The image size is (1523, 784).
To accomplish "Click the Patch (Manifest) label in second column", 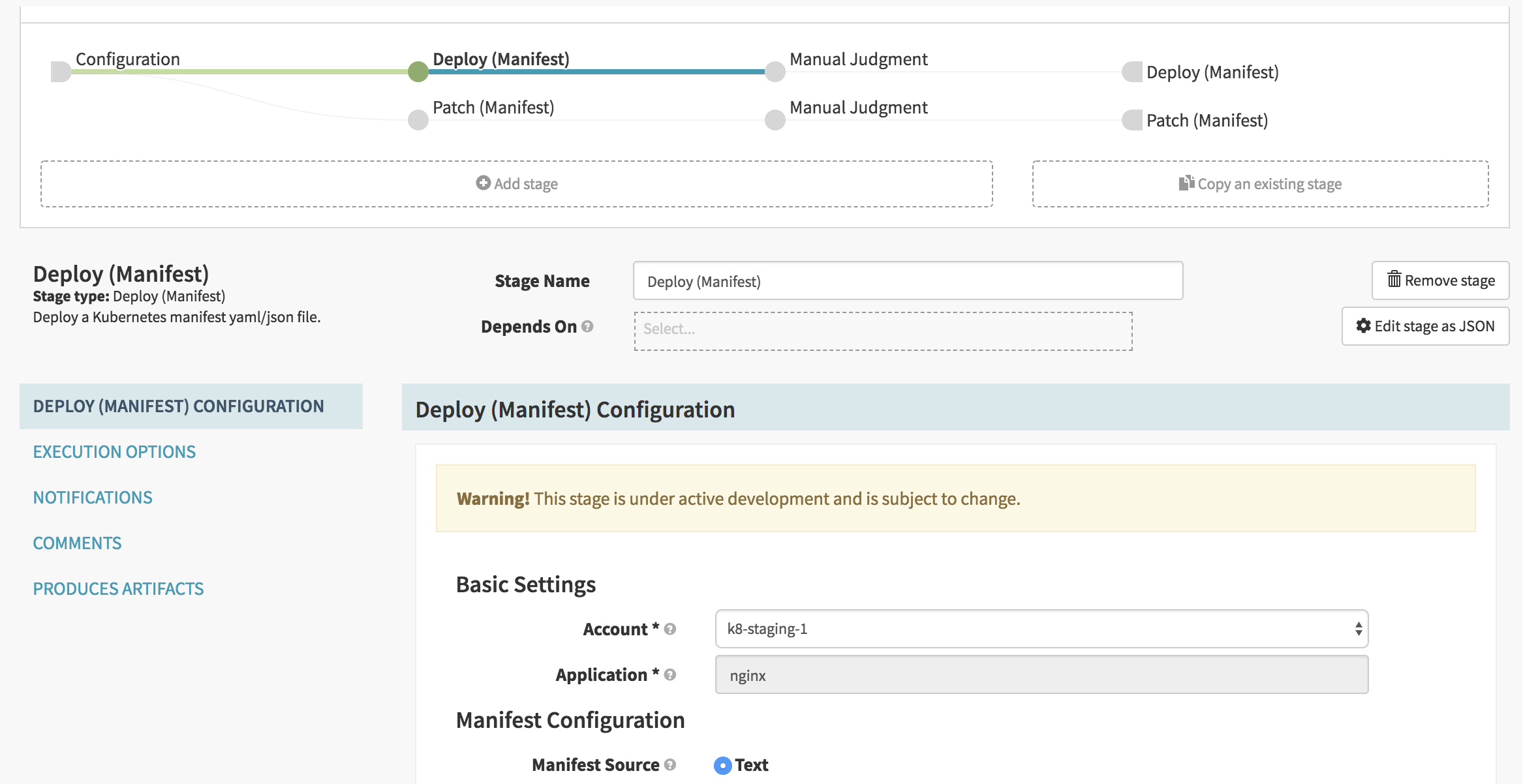I will 493,107.
